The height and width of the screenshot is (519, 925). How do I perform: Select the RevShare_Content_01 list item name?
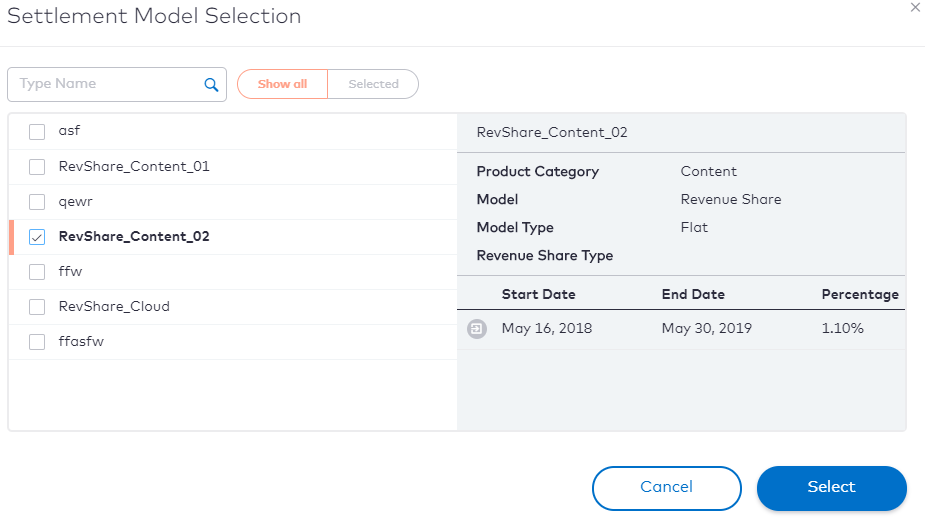point(134,167)
